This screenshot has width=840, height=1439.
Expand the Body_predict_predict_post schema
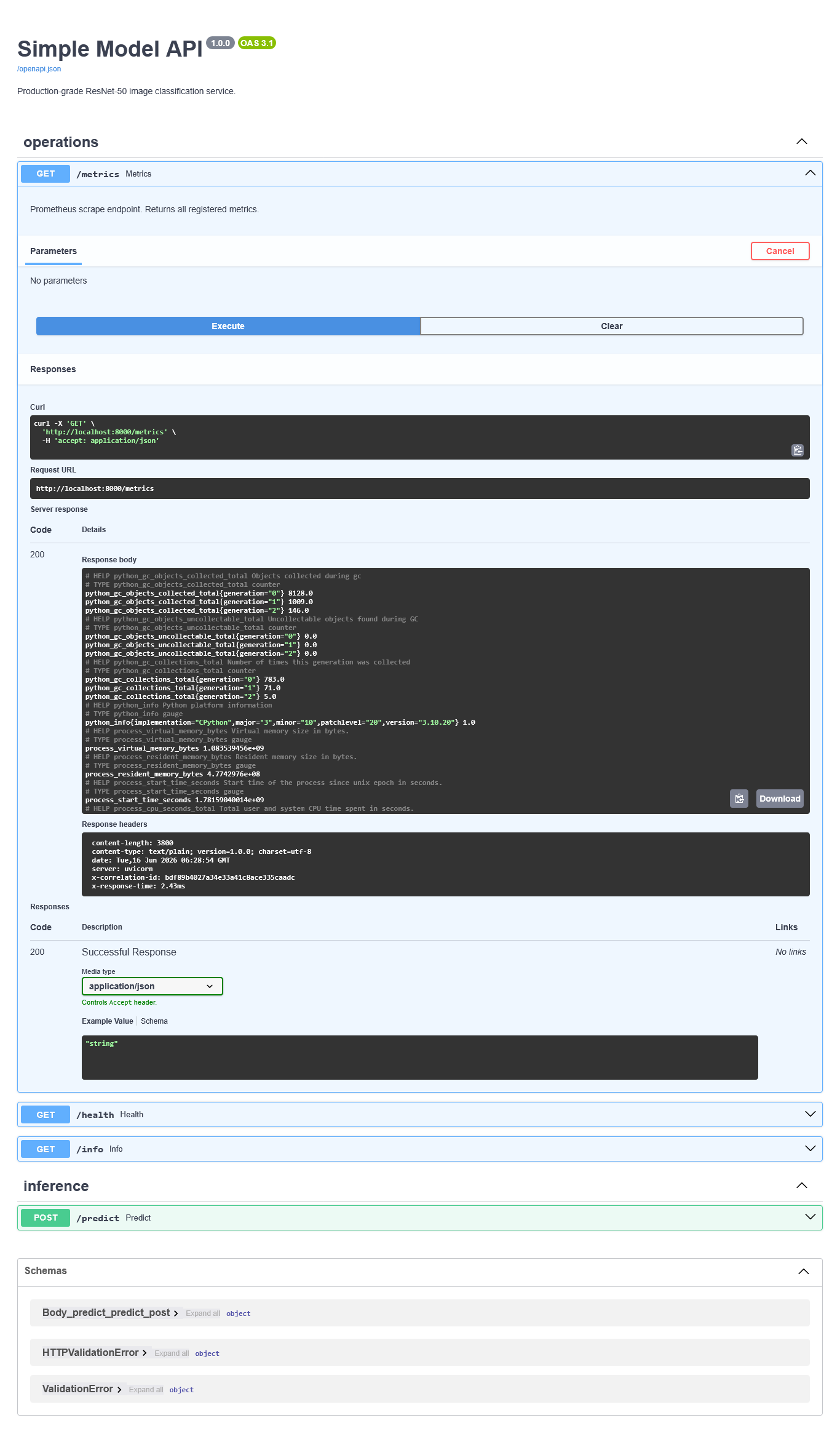click(110, 1313)
